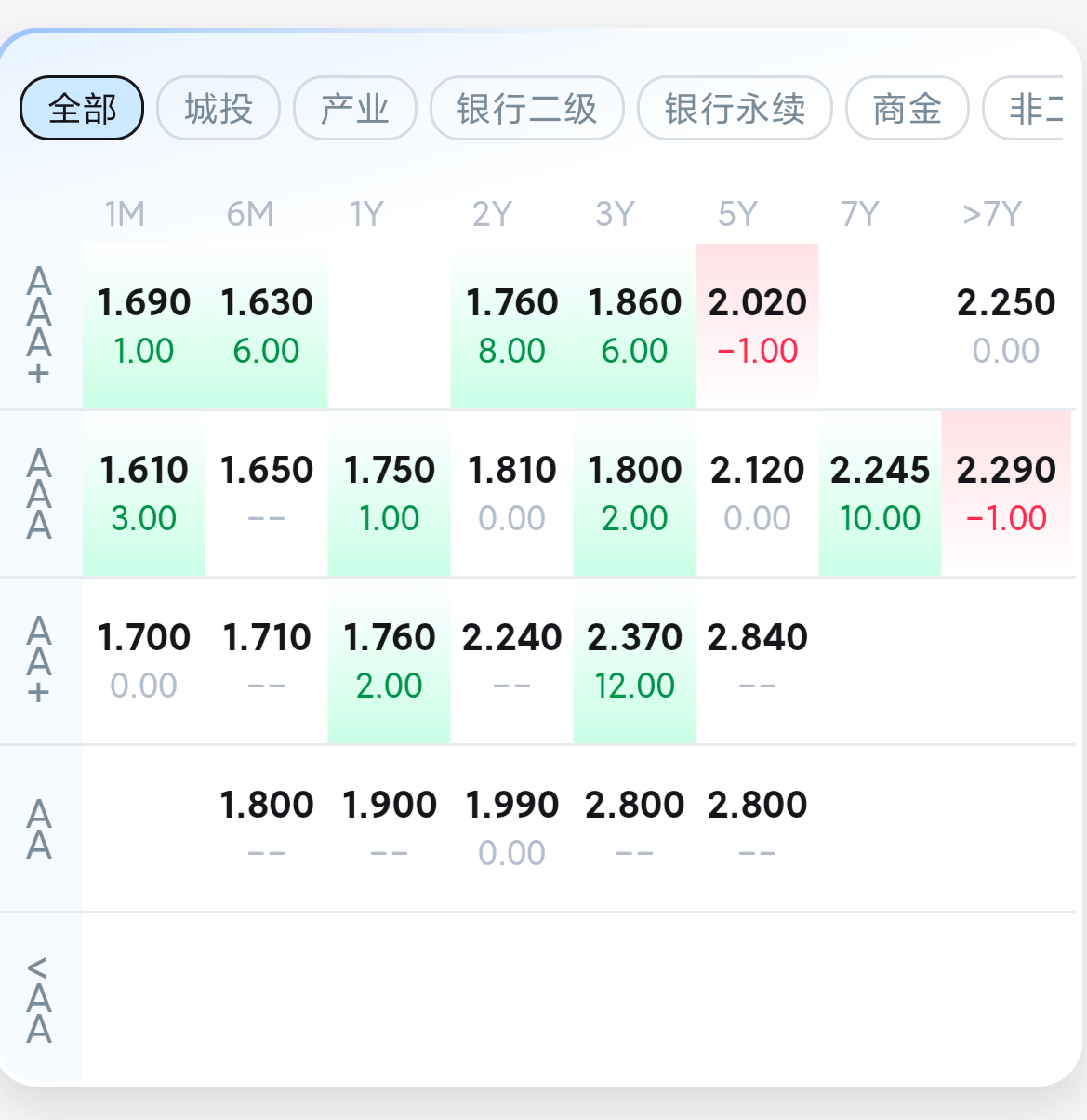Screen dimensions: 1087x1120
Task: Switch to the 城投 tab
Action: (219, 109)
